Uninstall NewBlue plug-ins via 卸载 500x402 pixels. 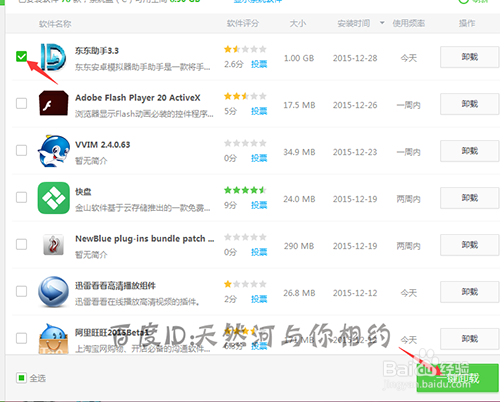tap(470, 245)
